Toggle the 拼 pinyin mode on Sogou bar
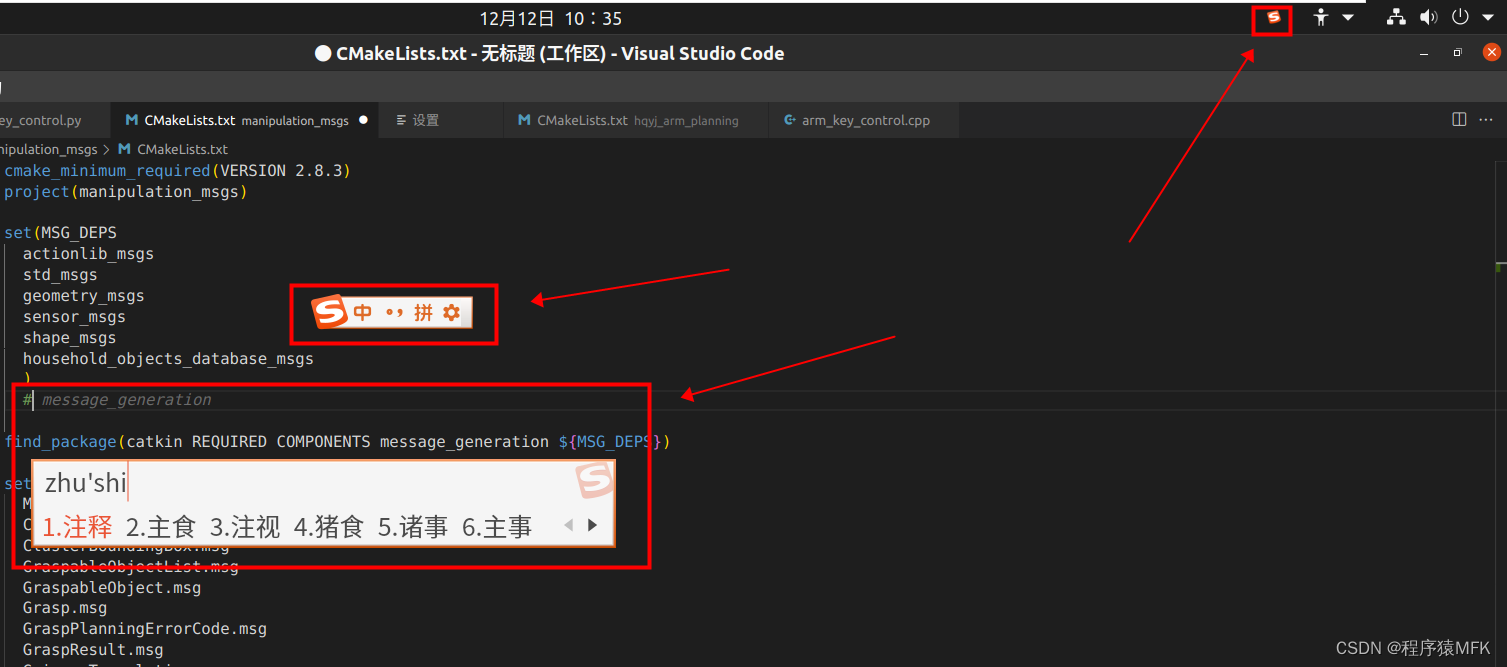 [423, 313]
